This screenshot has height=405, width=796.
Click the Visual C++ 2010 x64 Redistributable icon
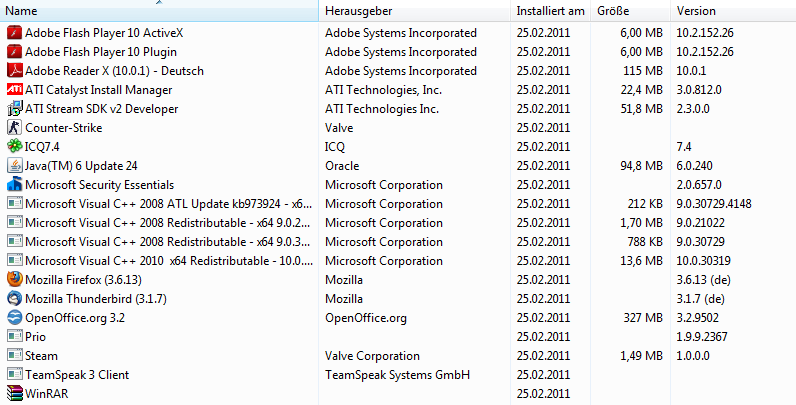tap(15, 261)
